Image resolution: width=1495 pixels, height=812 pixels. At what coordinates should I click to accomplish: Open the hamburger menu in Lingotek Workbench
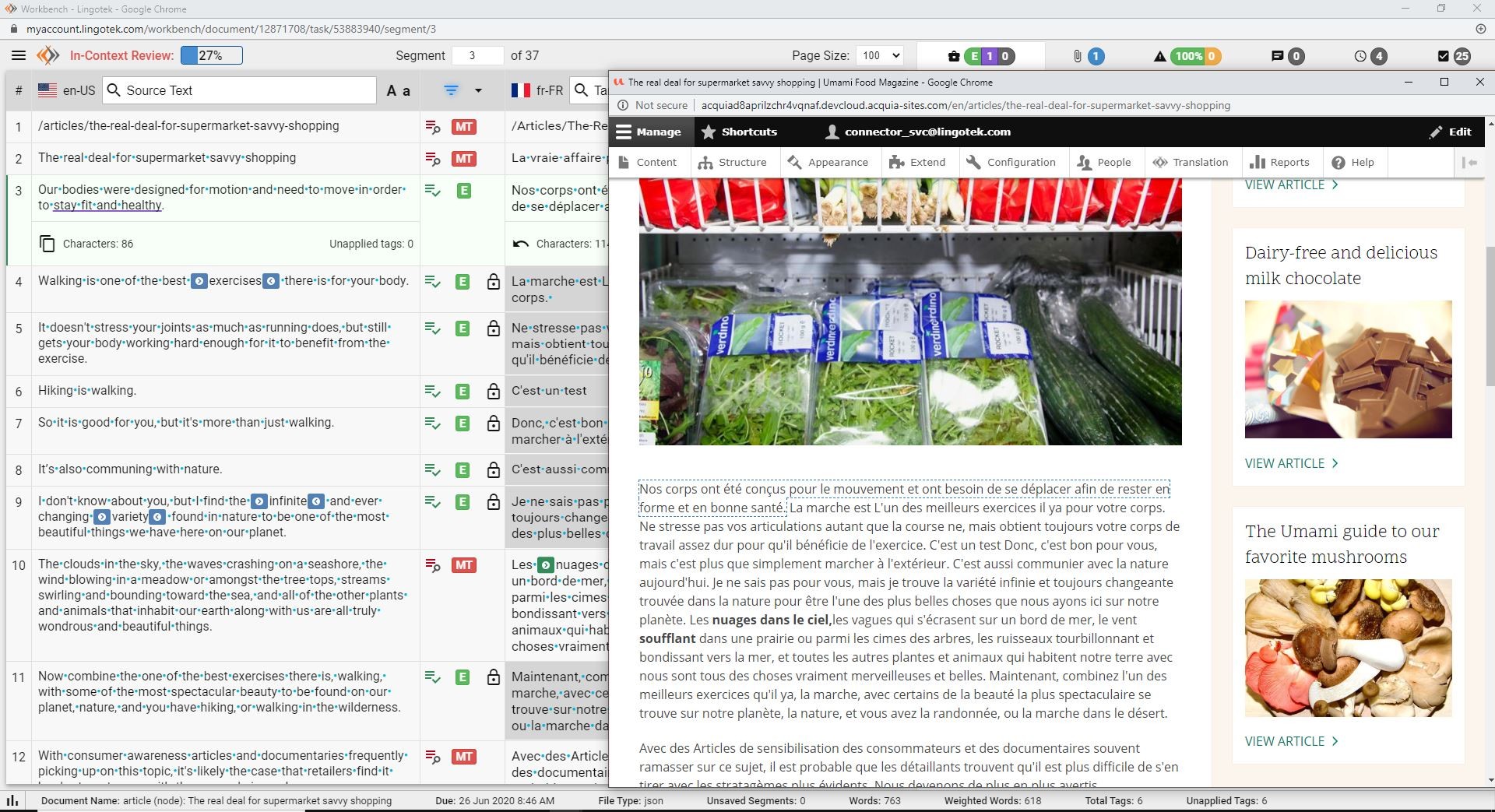point(19,55)
